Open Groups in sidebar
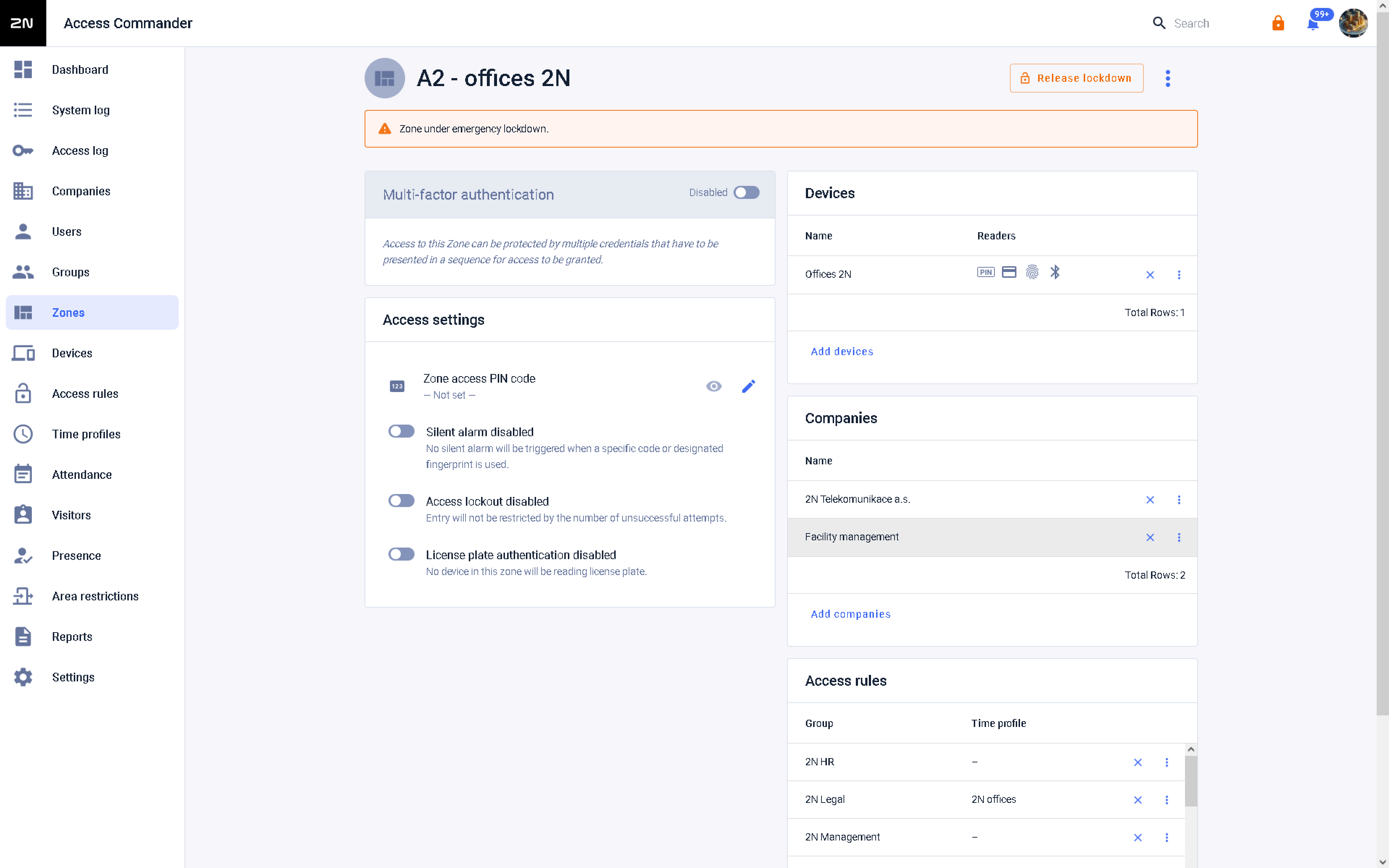 tap(92, 272)
